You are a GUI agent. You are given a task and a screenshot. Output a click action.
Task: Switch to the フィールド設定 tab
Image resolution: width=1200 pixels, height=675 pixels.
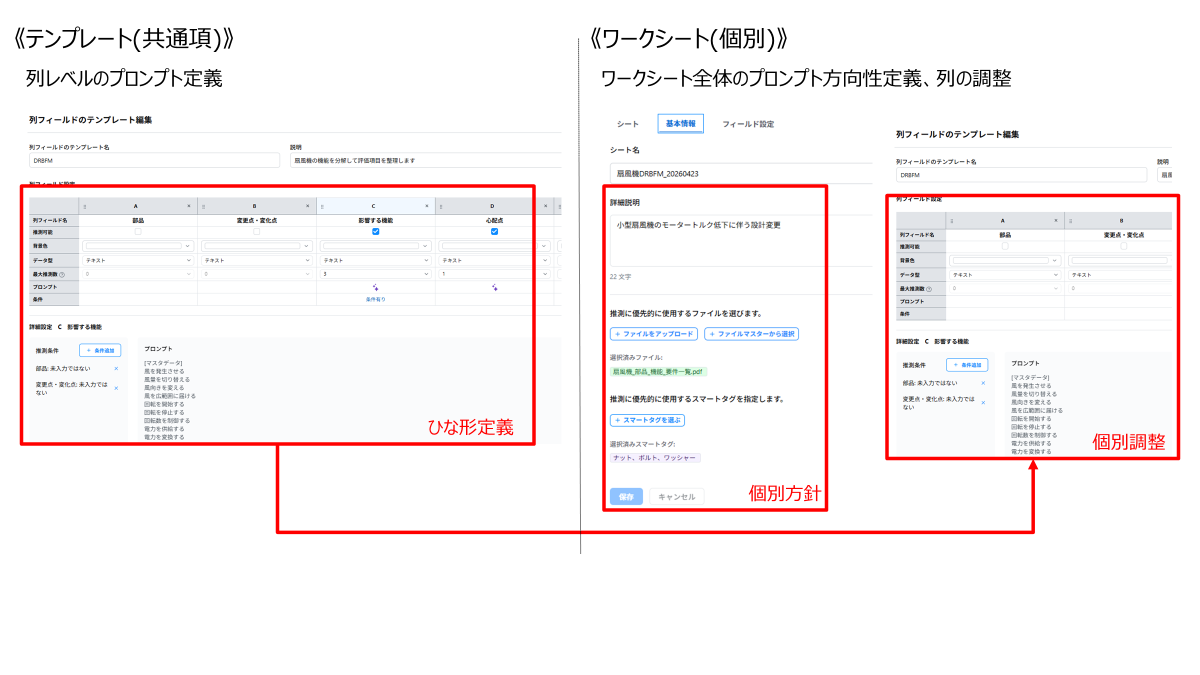point(748,124)
